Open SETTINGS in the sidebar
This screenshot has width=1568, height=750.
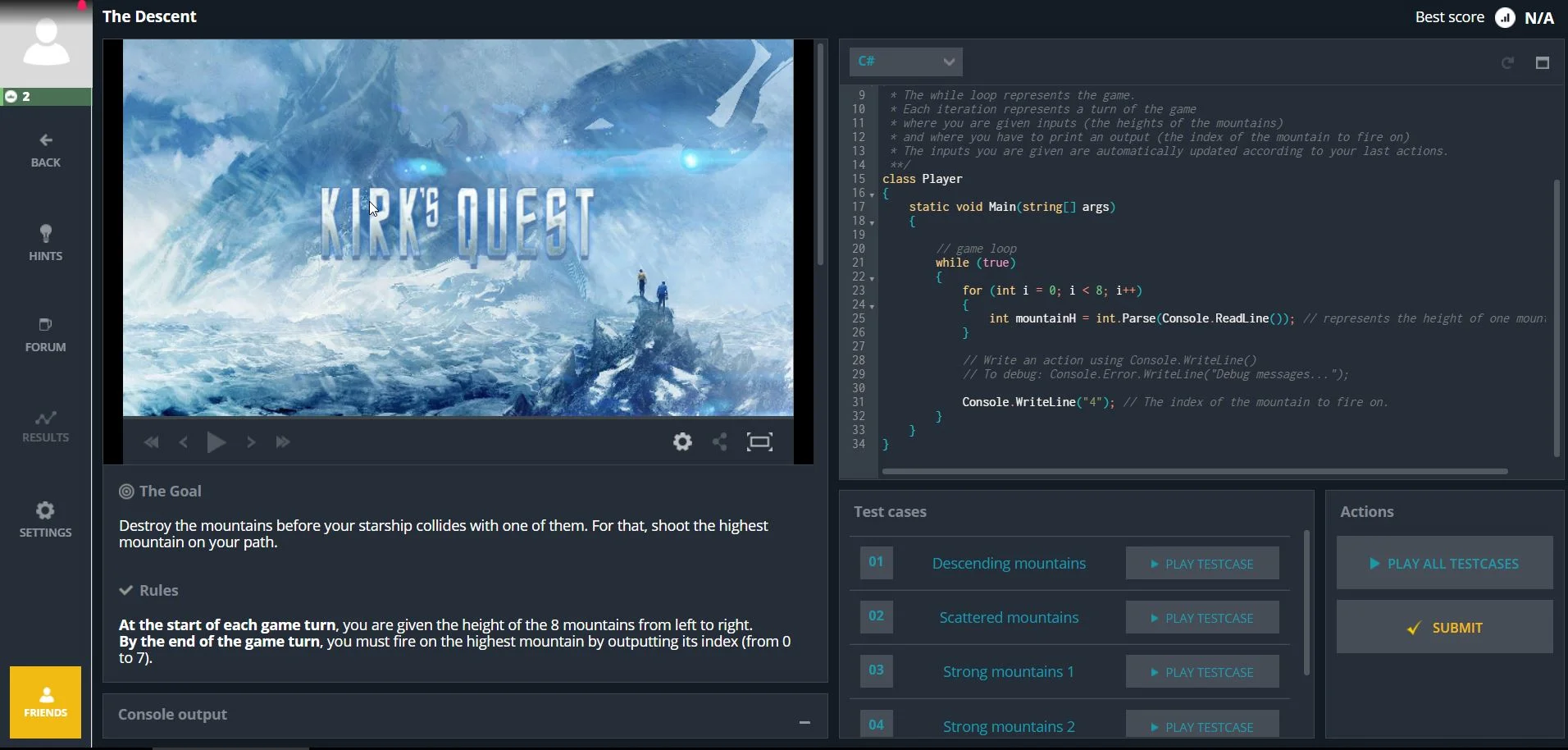click(x=46, y=520)
